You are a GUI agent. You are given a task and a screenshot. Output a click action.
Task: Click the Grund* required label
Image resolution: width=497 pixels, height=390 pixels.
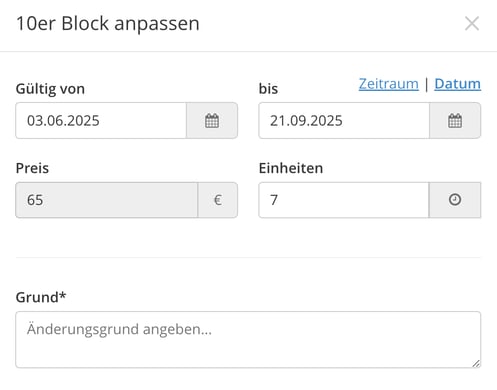click(41, 297)
